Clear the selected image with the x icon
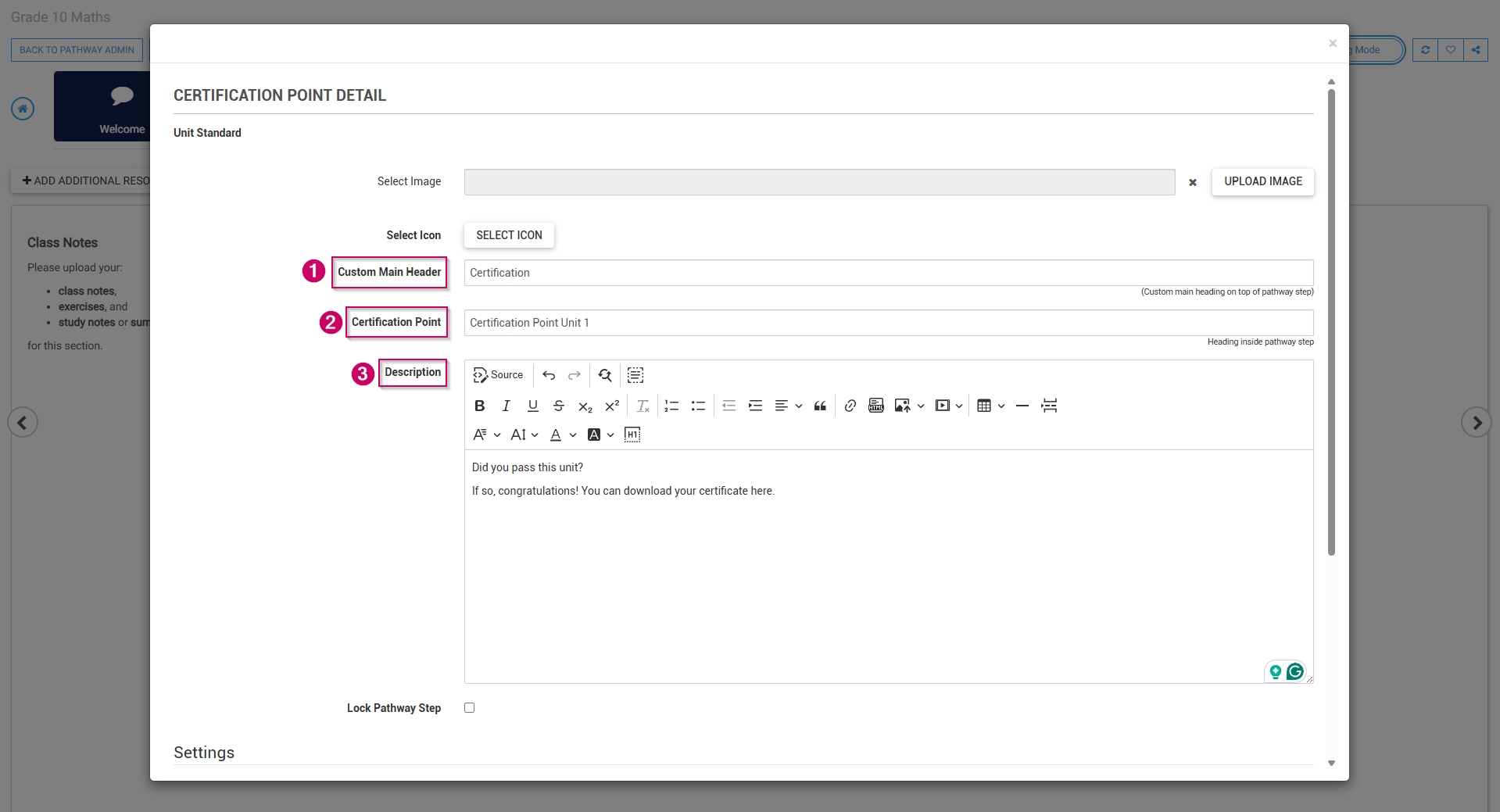The image size is (1500, 812). 1193,182
